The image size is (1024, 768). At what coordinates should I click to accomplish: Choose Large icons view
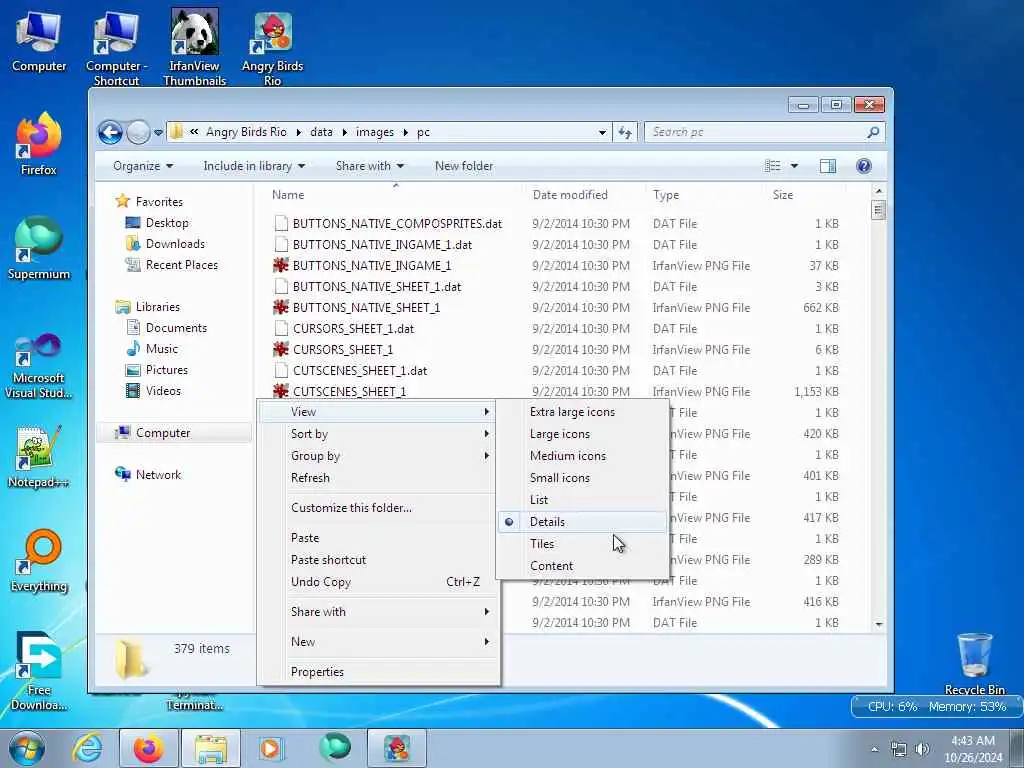tap(582, 434)
